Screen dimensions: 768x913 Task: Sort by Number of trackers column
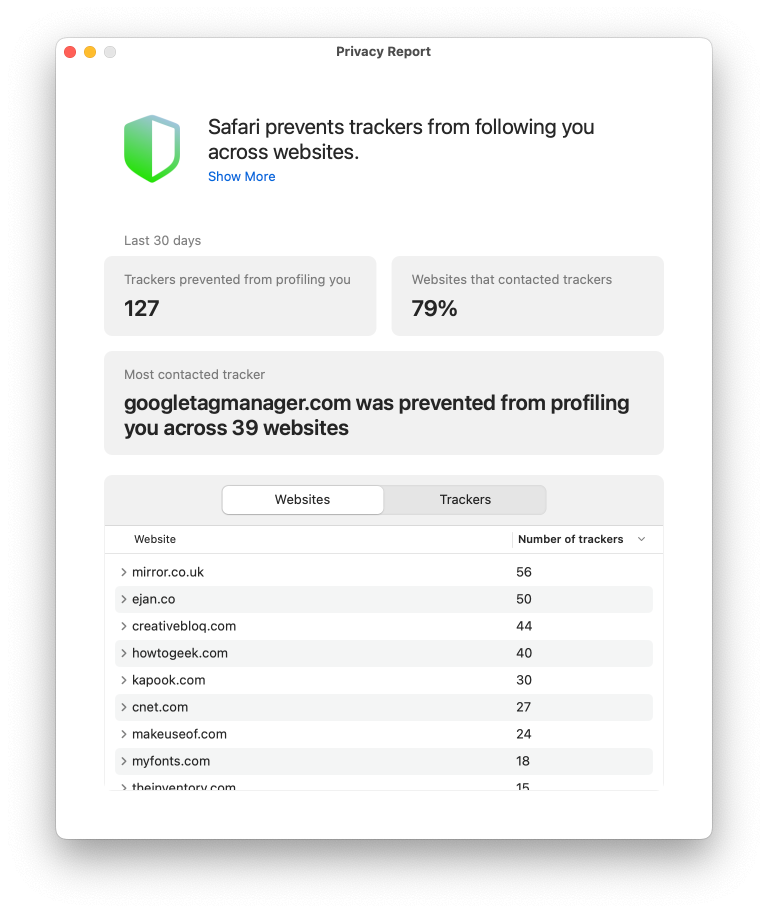(570, 539)
